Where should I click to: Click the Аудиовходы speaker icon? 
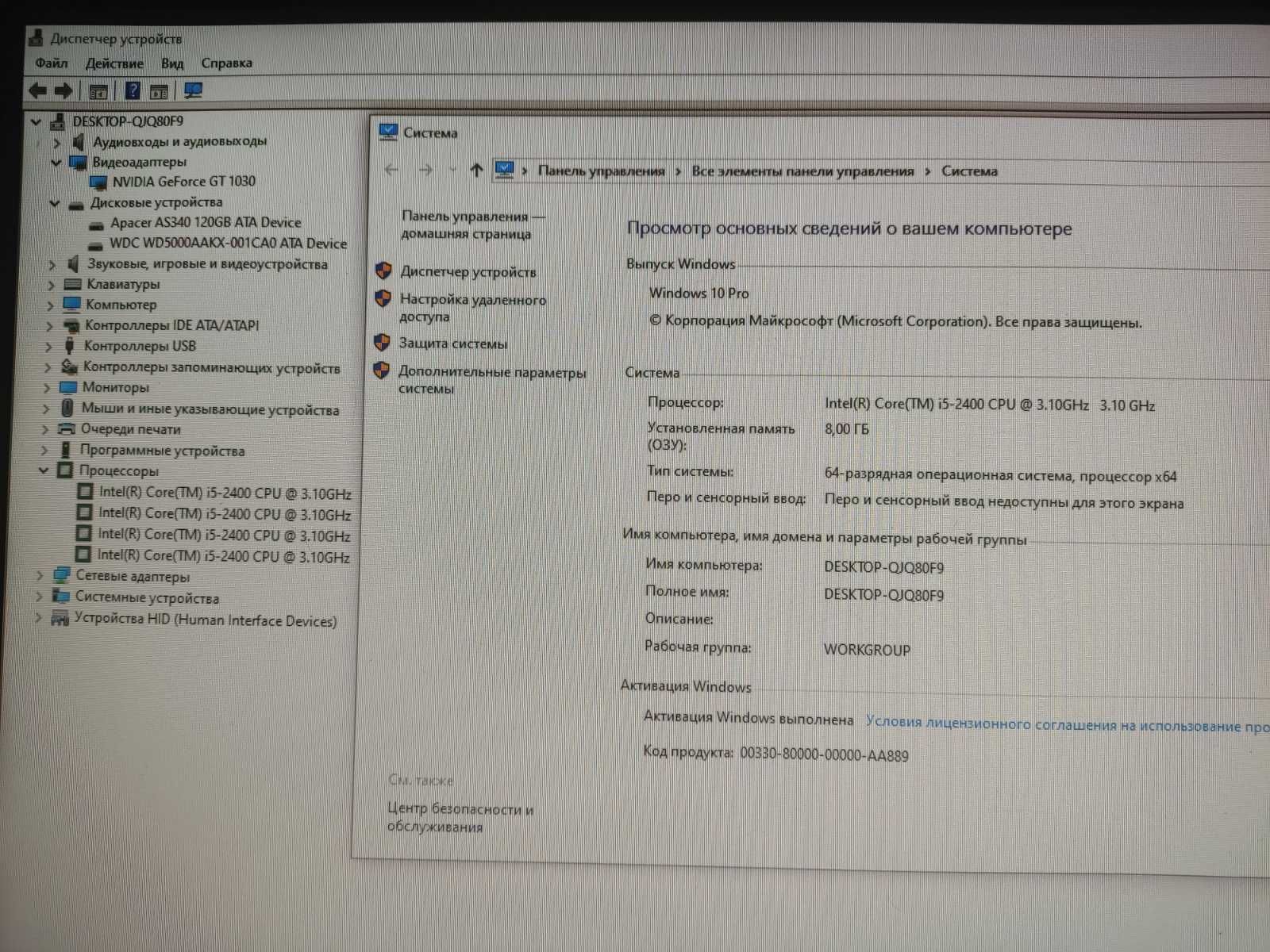78,142
